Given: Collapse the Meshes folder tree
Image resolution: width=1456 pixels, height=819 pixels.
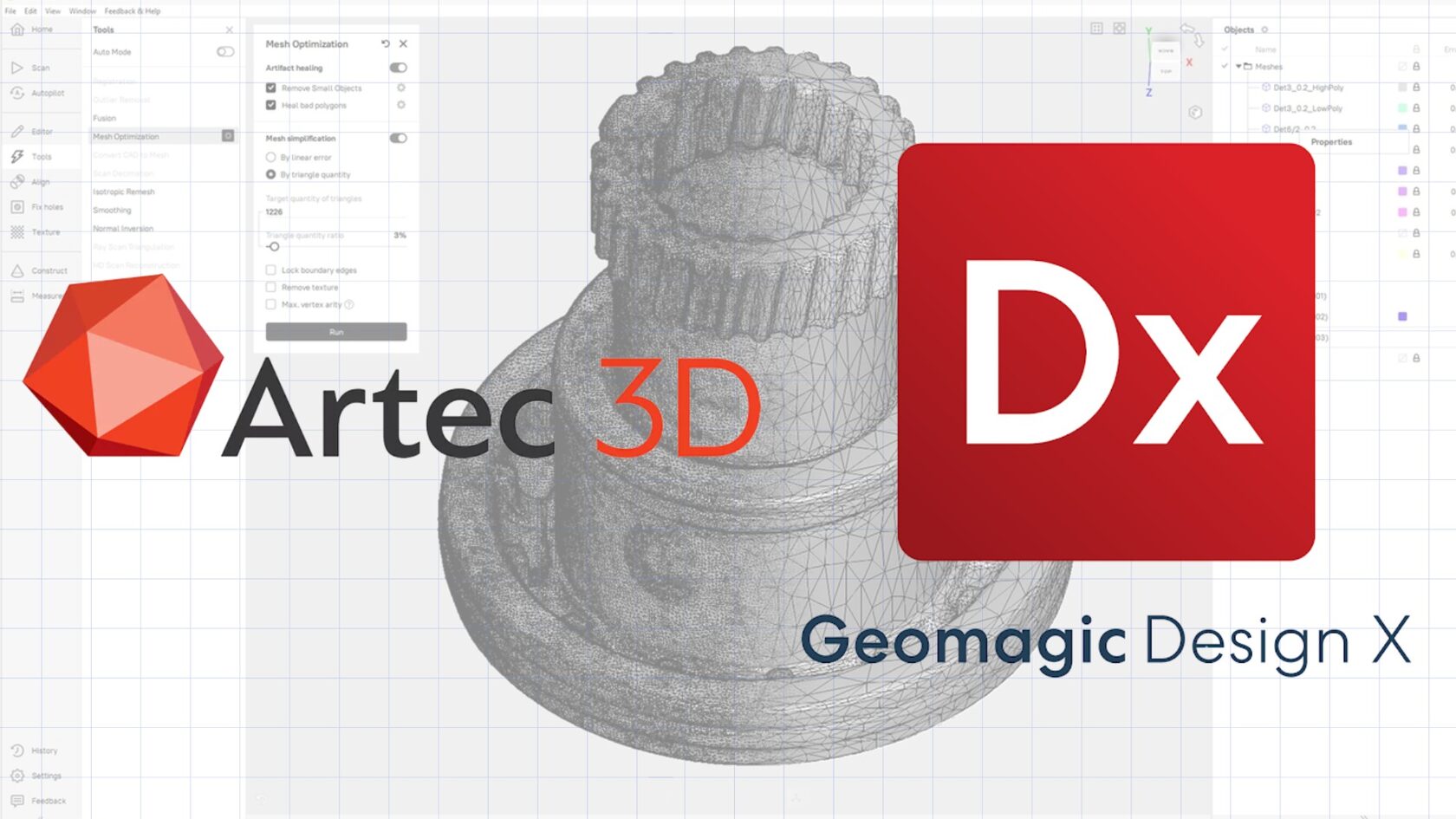Looking at the screenshot, I should (1238, 67).
